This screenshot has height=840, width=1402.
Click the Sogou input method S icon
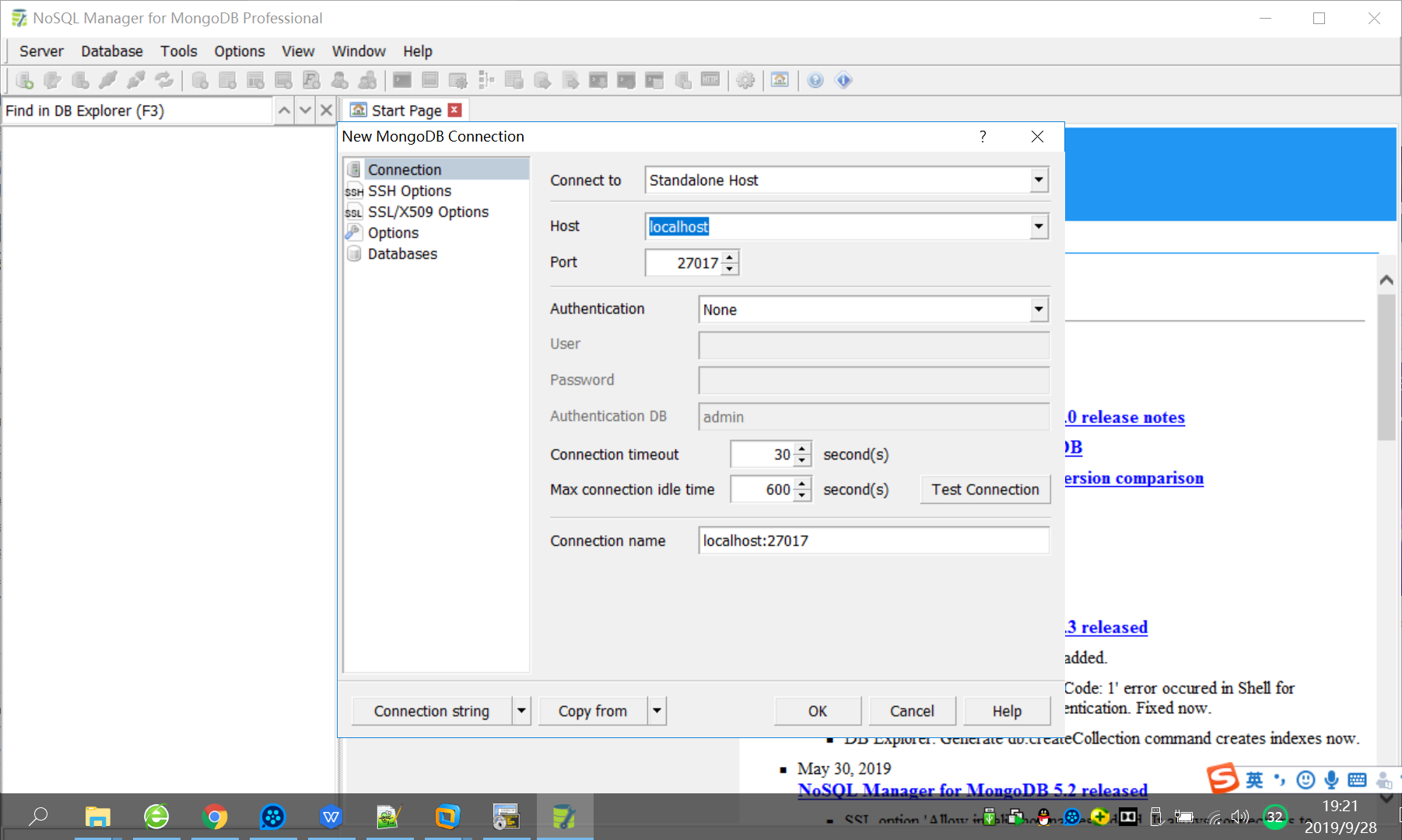point(1222,779)
